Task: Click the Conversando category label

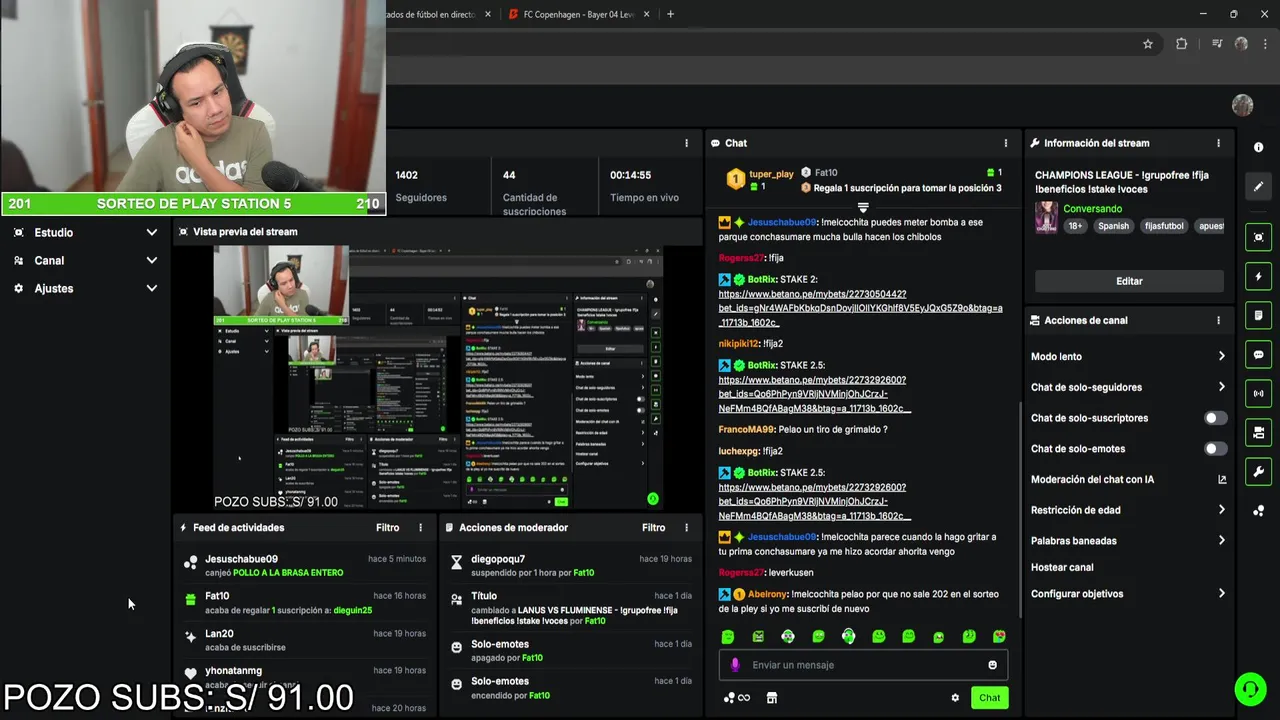Action: 1092,209
